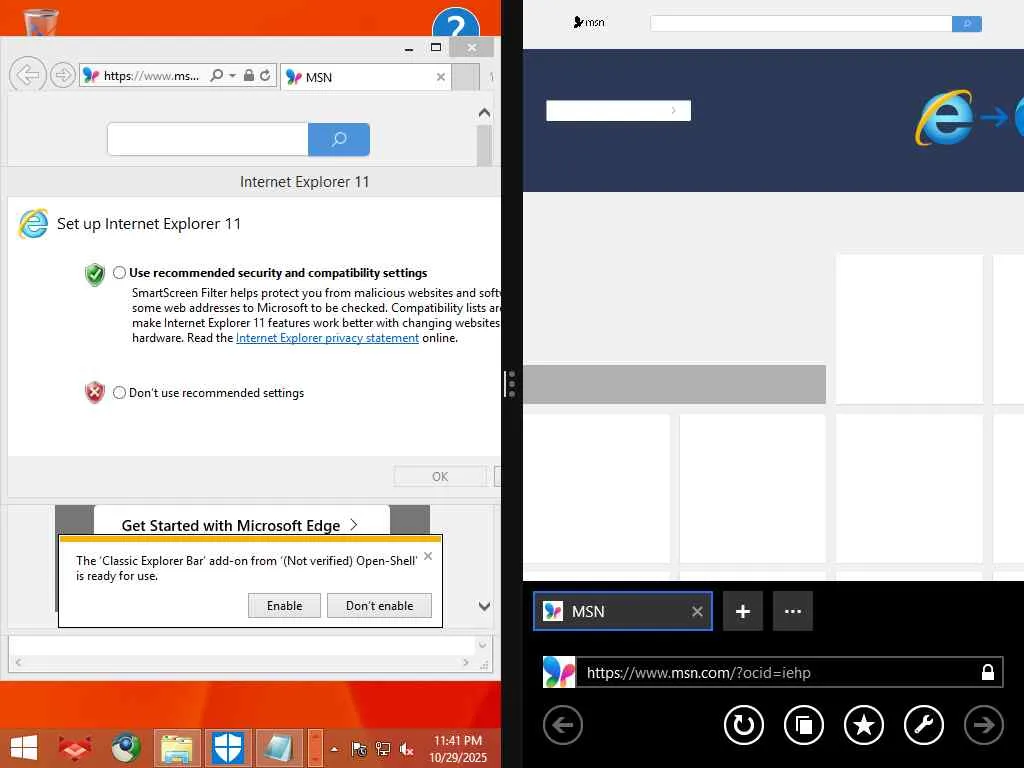Enable the Classic Explorer Bar add-on

pos(284,605)
